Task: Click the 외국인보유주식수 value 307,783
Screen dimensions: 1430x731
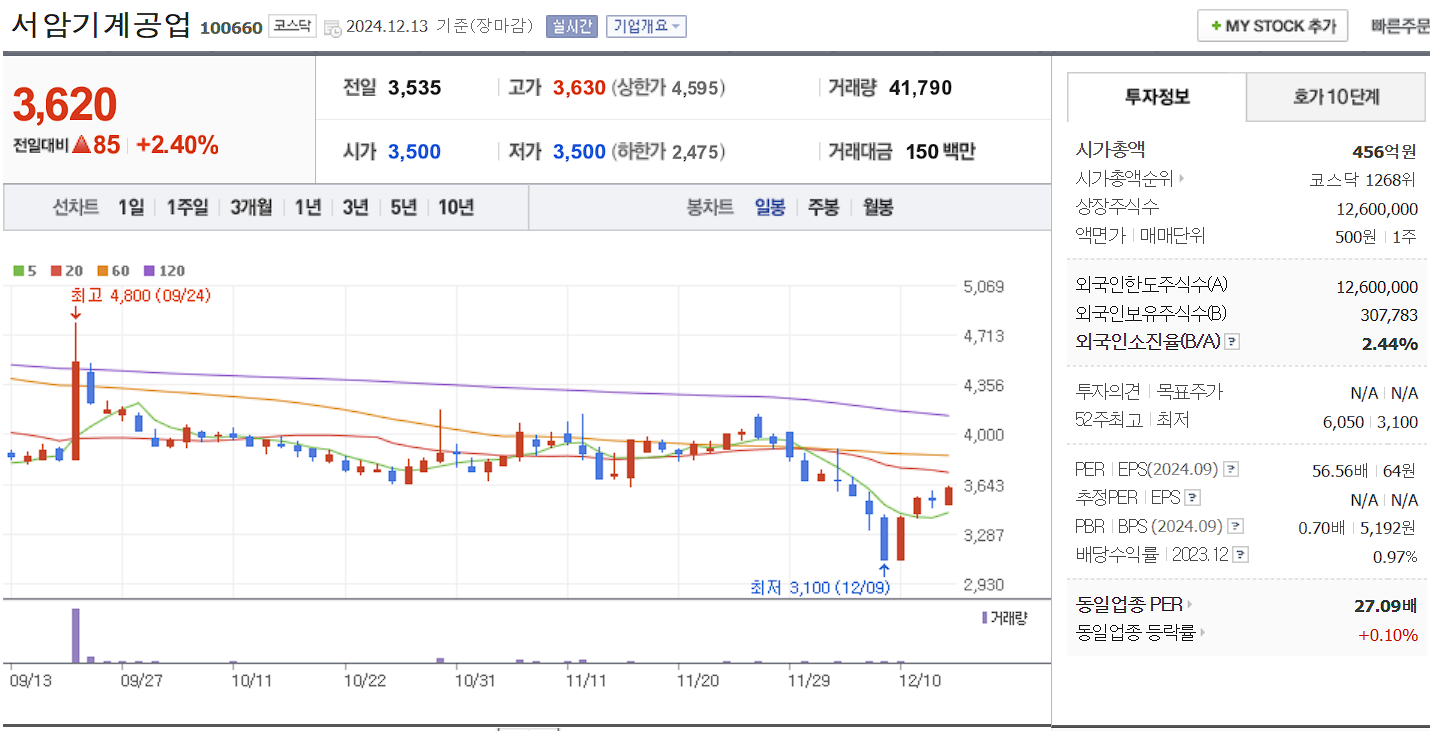Action: point(1390,315)
